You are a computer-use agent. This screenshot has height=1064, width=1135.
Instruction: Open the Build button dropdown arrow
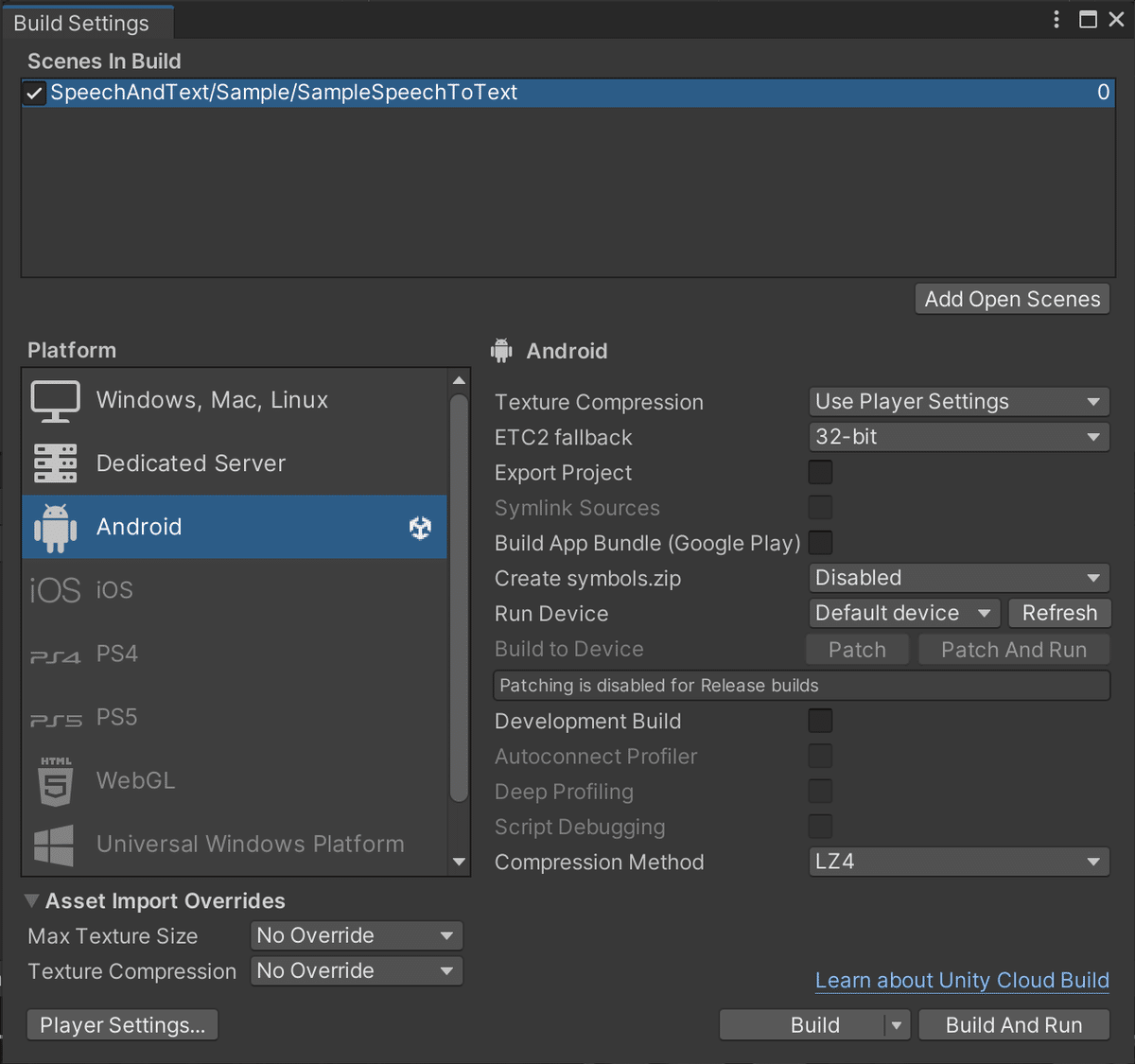(897, 1025)
